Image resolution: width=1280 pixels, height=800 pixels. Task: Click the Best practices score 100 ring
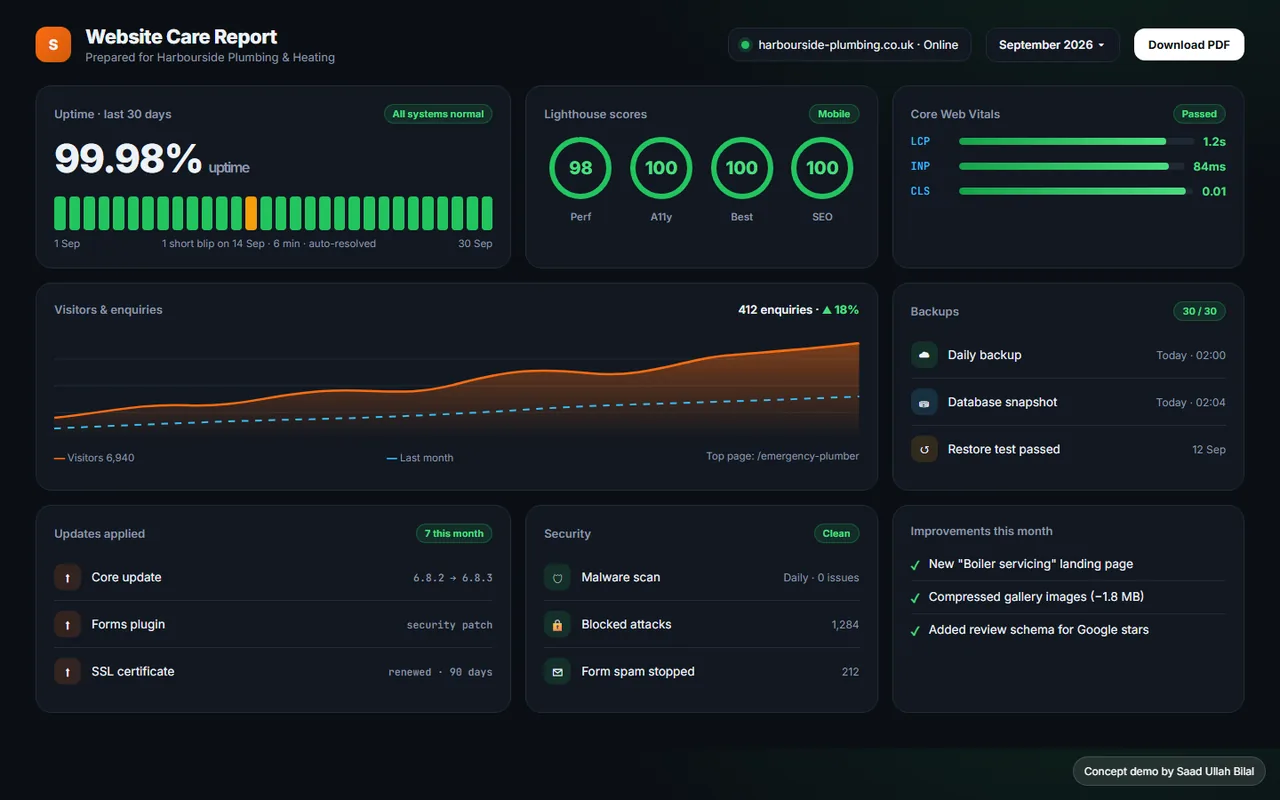point(741,168)
